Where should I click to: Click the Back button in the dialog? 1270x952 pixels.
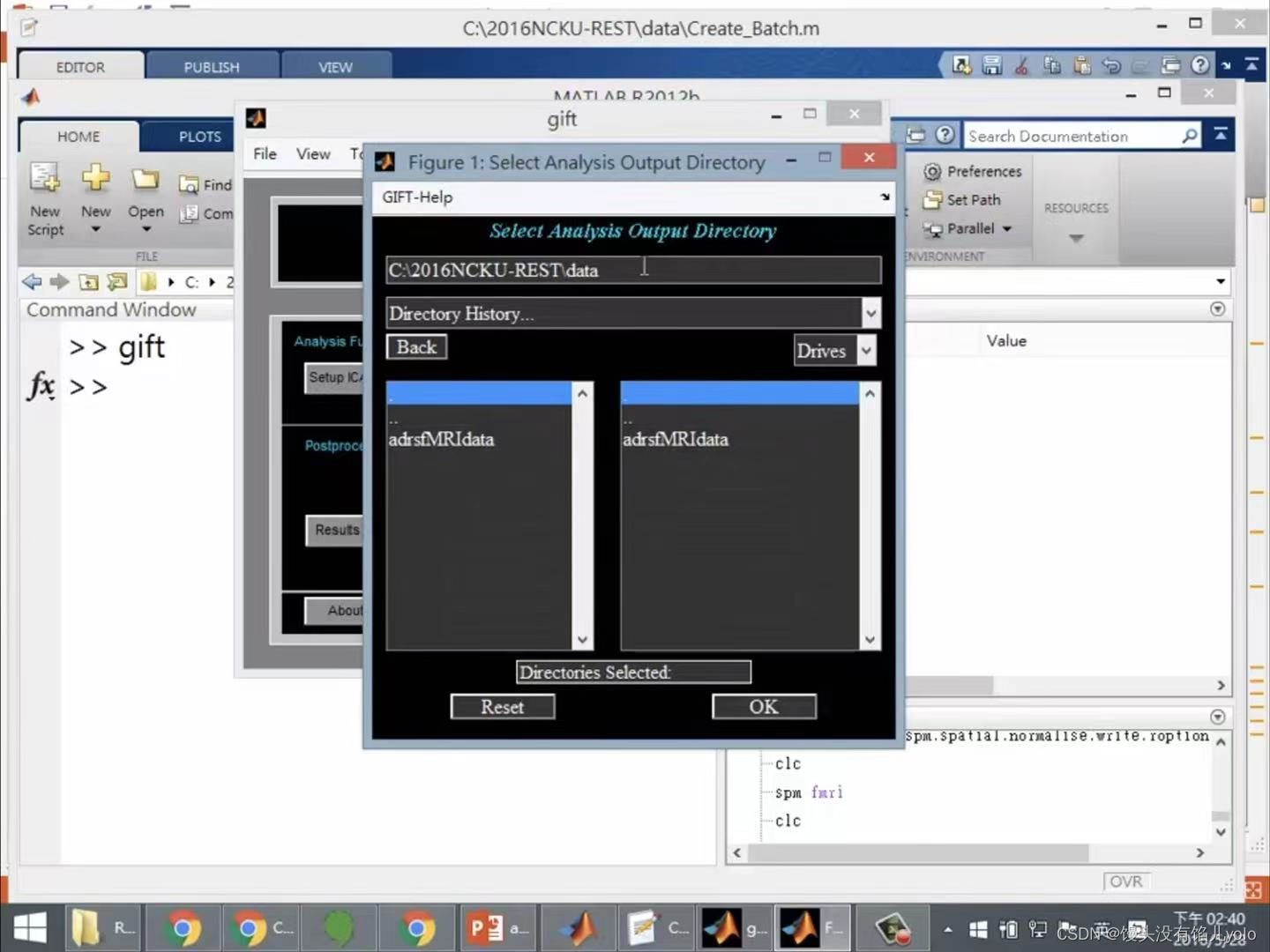click(x=416, y=347)
